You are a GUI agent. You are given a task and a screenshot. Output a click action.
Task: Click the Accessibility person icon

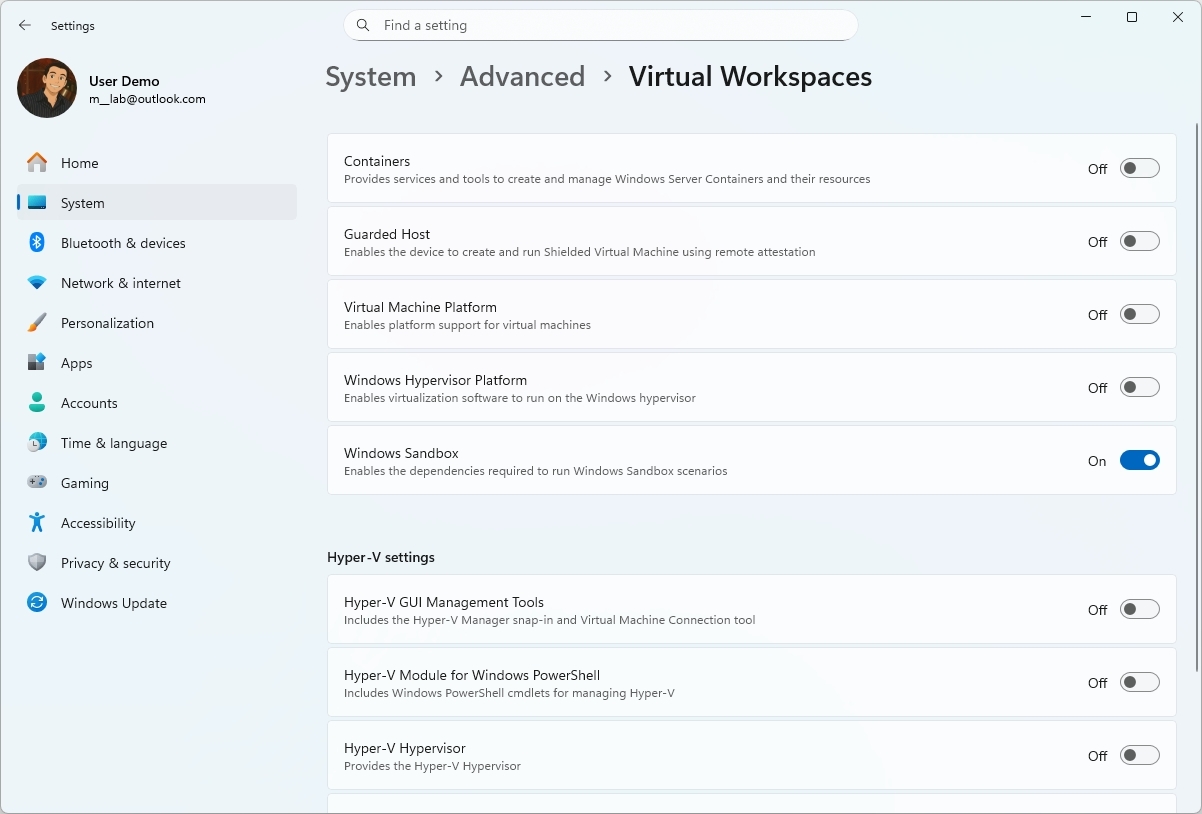tap(37, 523)
